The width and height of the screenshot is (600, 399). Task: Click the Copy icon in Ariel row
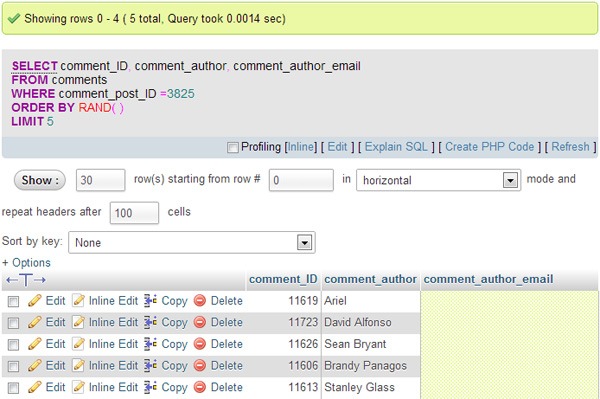150,301
